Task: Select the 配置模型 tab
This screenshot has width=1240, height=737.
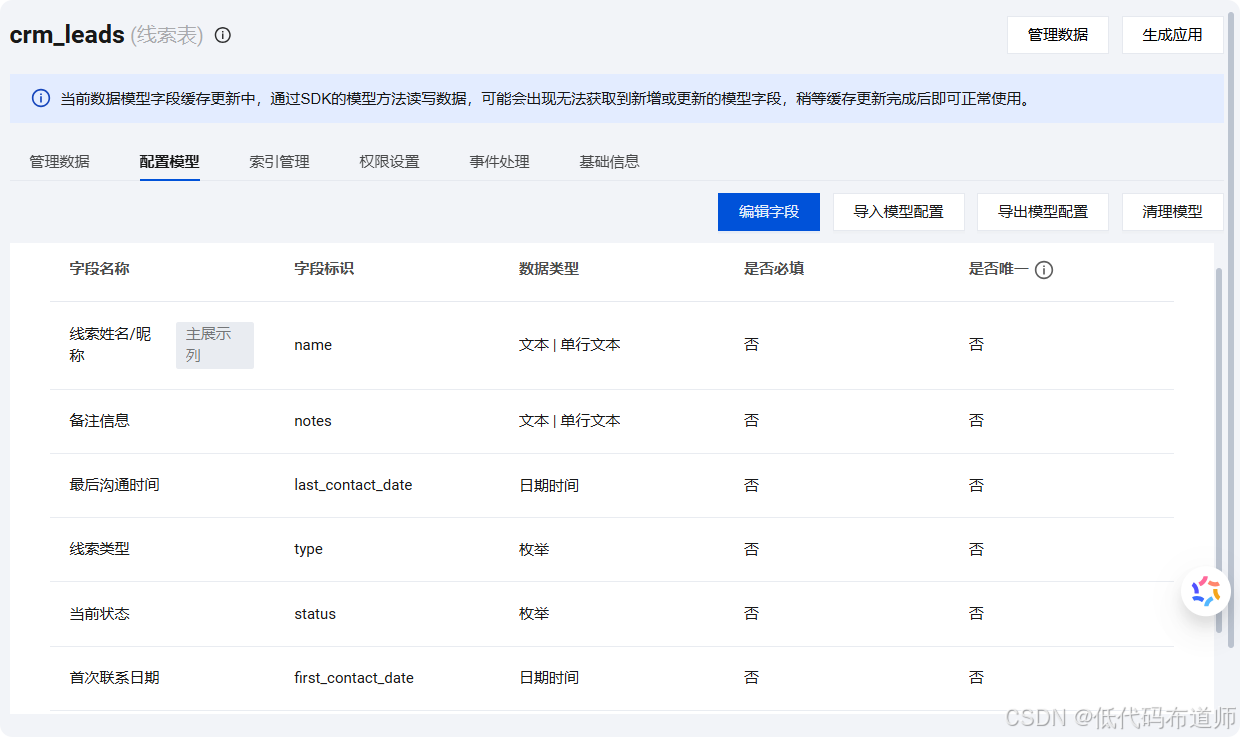Action: (x=170, y=161)
